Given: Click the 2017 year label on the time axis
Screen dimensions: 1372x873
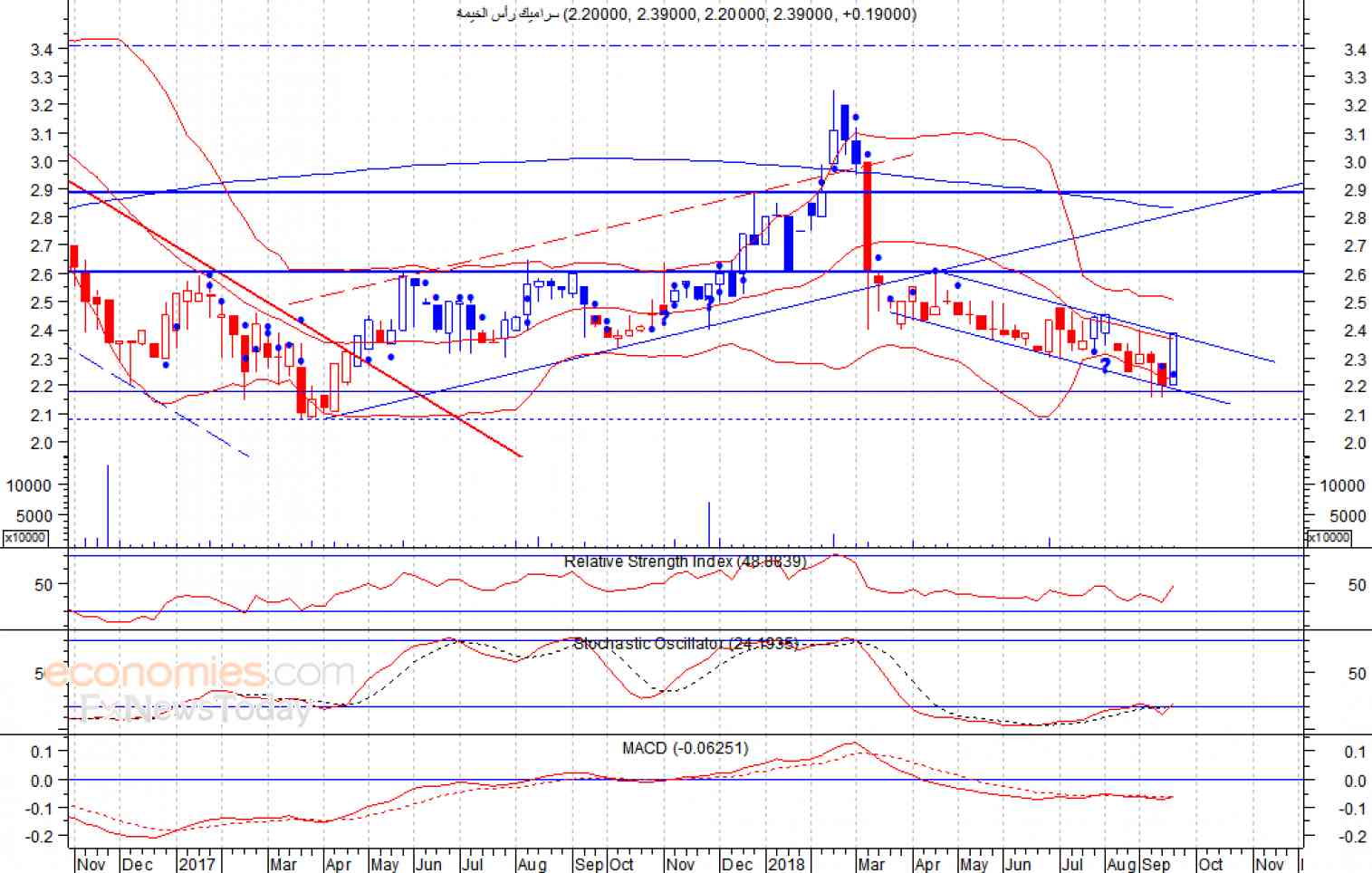Looking at the screenshot, I should [197, 864].
